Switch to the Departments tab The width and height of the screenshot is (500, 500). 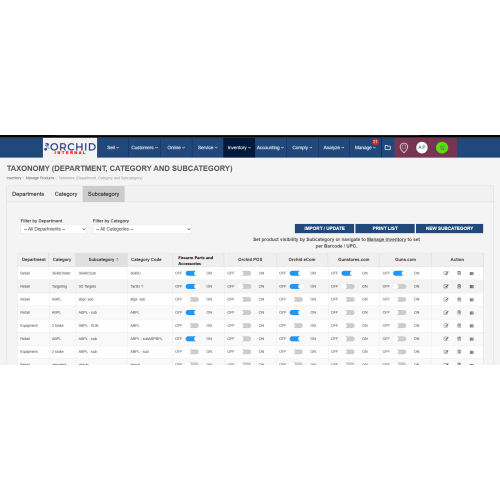tap(28, 194)
